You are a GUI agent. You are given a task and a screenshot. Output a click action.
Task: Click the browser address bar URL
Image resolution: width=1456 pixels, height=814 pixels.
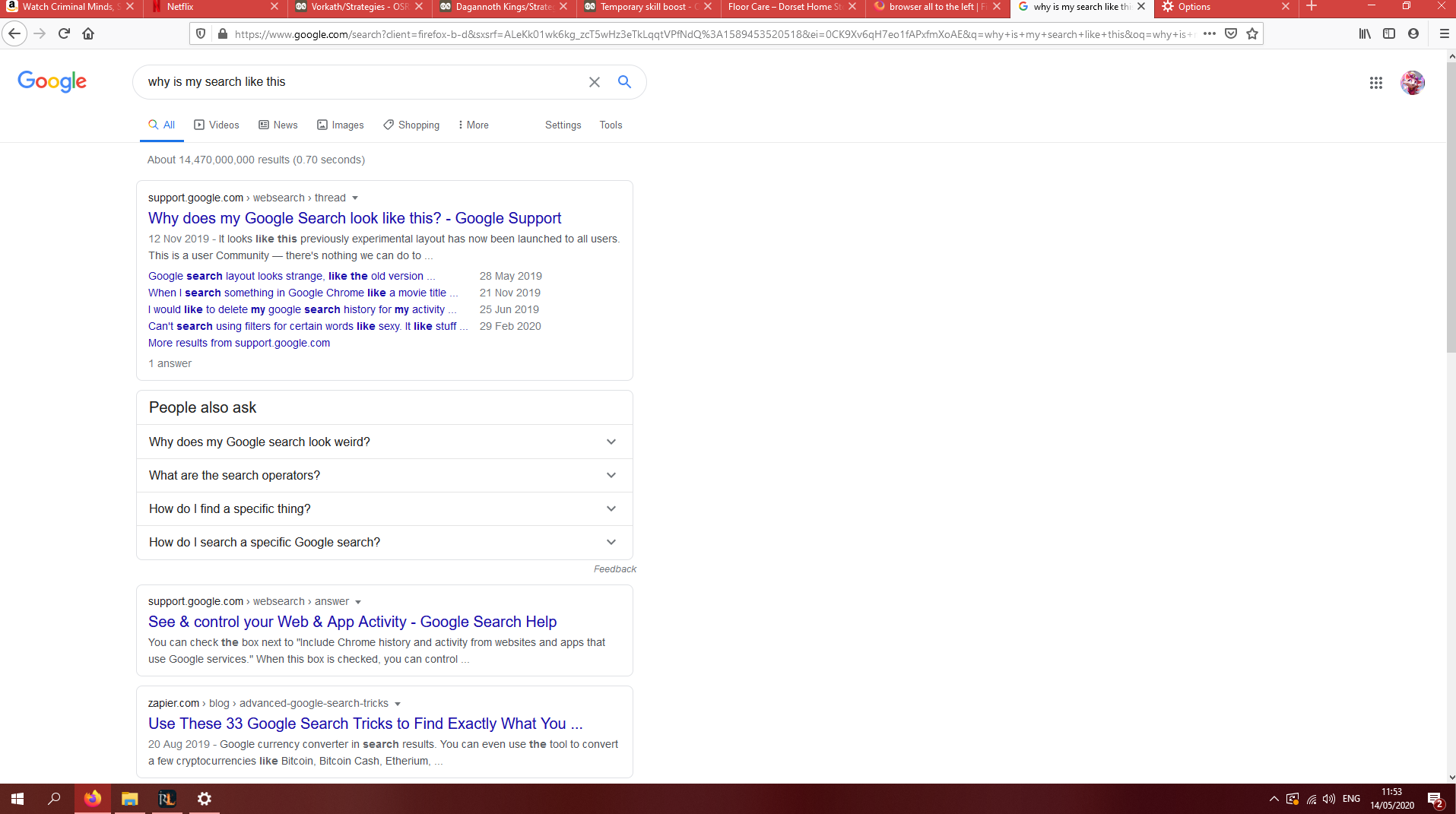pos(713,33)
